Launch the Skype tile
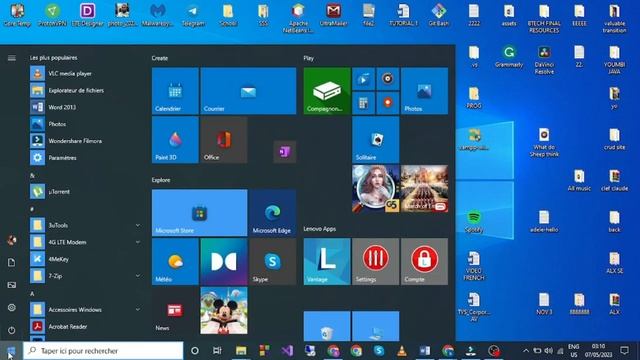 tap(272, 261)
